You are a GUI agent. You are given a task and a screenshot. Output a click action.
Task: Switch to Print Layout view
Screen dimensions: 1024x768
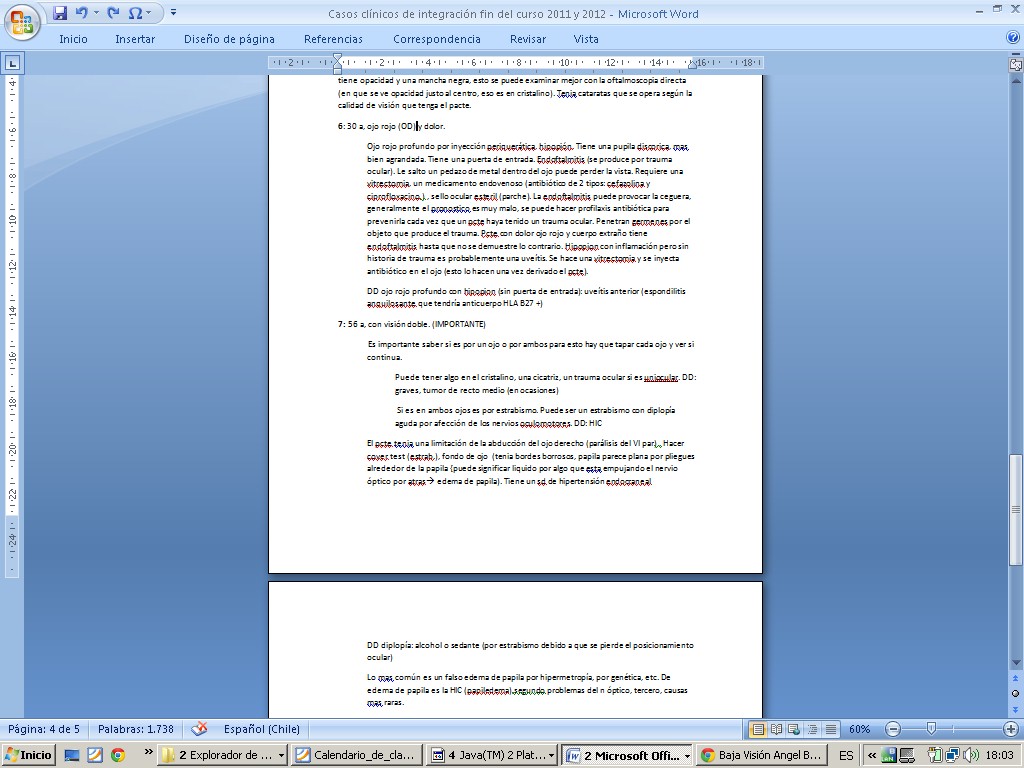[x=758, y=729]
